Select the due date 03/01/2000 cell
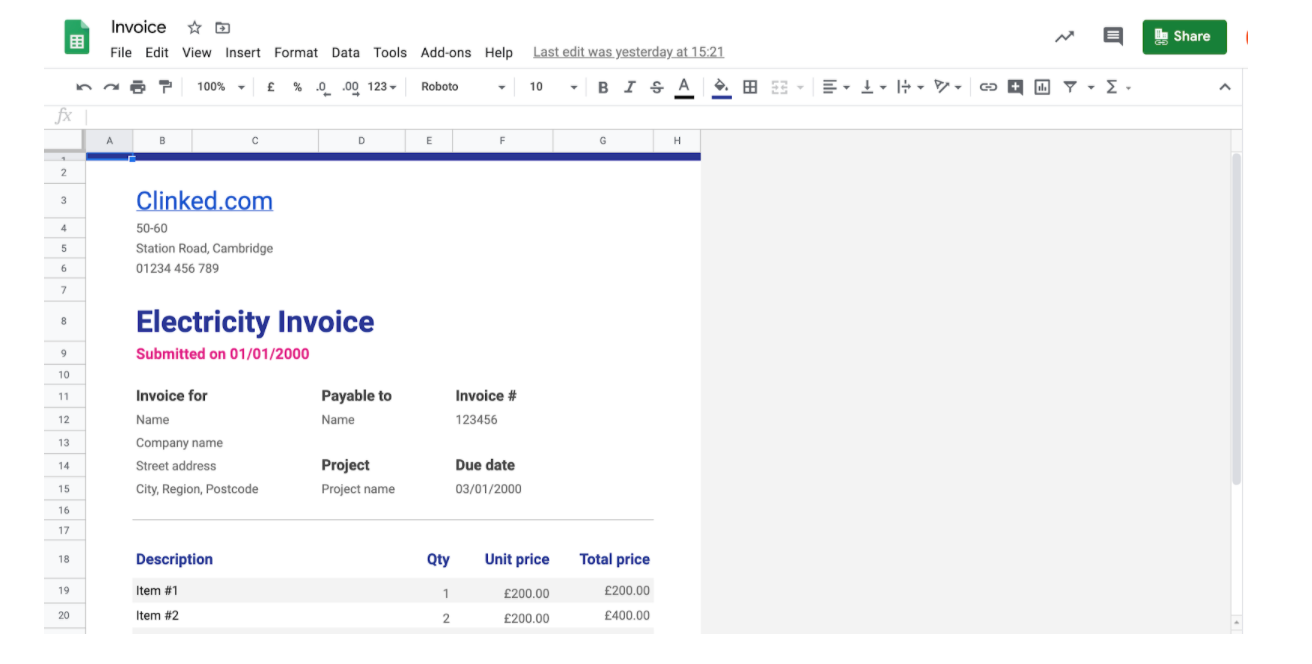The width and height of the screenshot is (1312, 664). coord(489,489)
